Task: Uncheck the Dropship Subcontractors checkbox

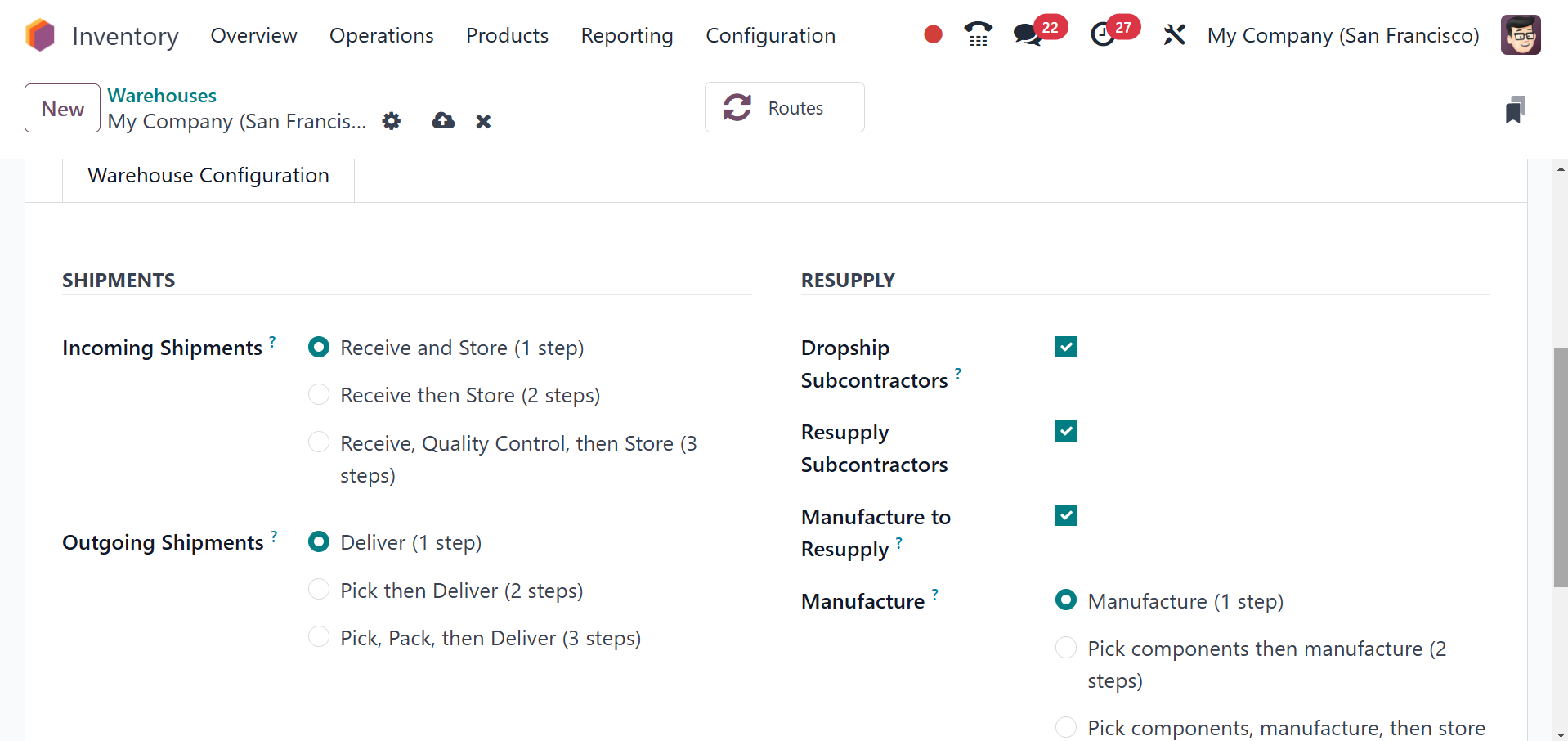Action: point(1066,347)
